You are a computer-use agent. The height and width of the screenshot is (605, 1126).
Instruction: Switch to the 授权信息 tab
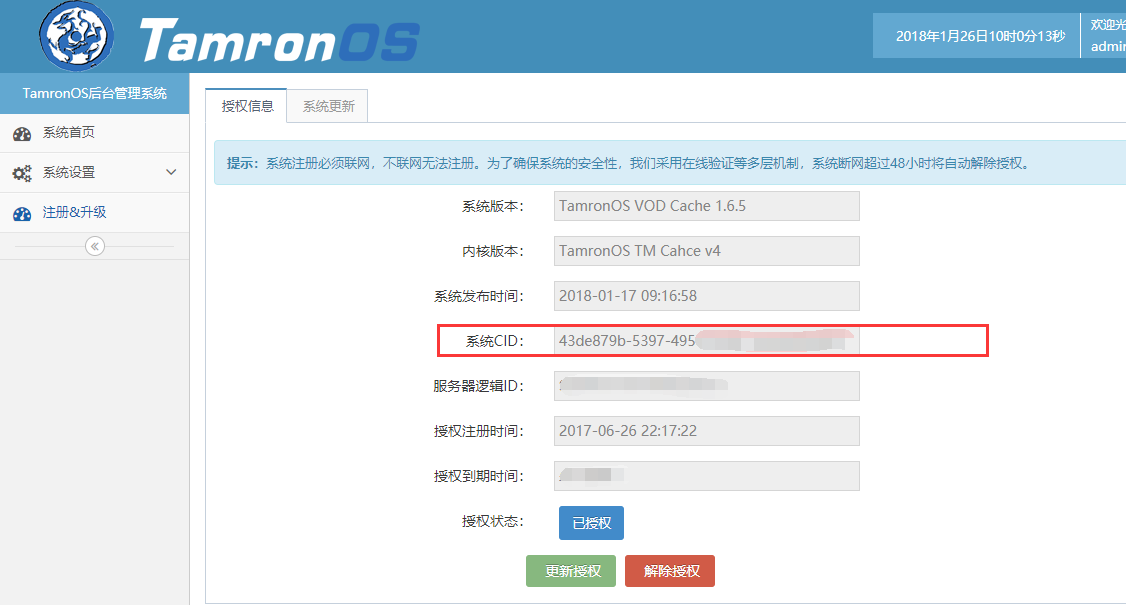(x=247, y=106)
